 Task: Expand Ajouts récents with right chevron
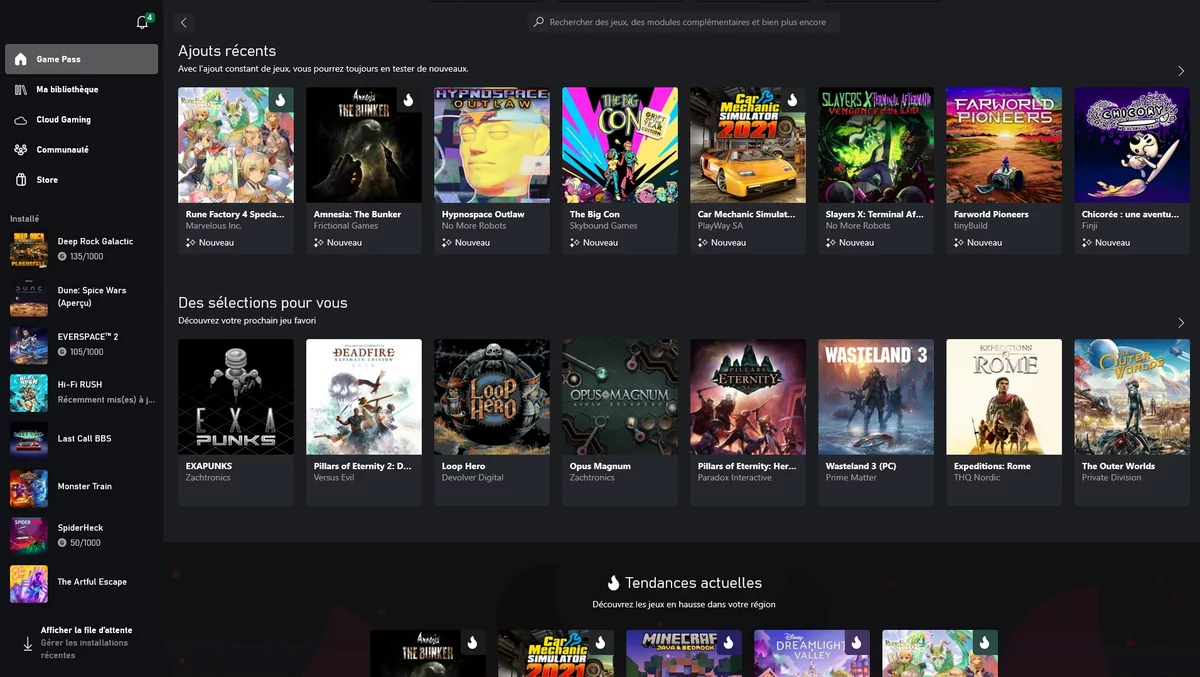[1181, 71]
